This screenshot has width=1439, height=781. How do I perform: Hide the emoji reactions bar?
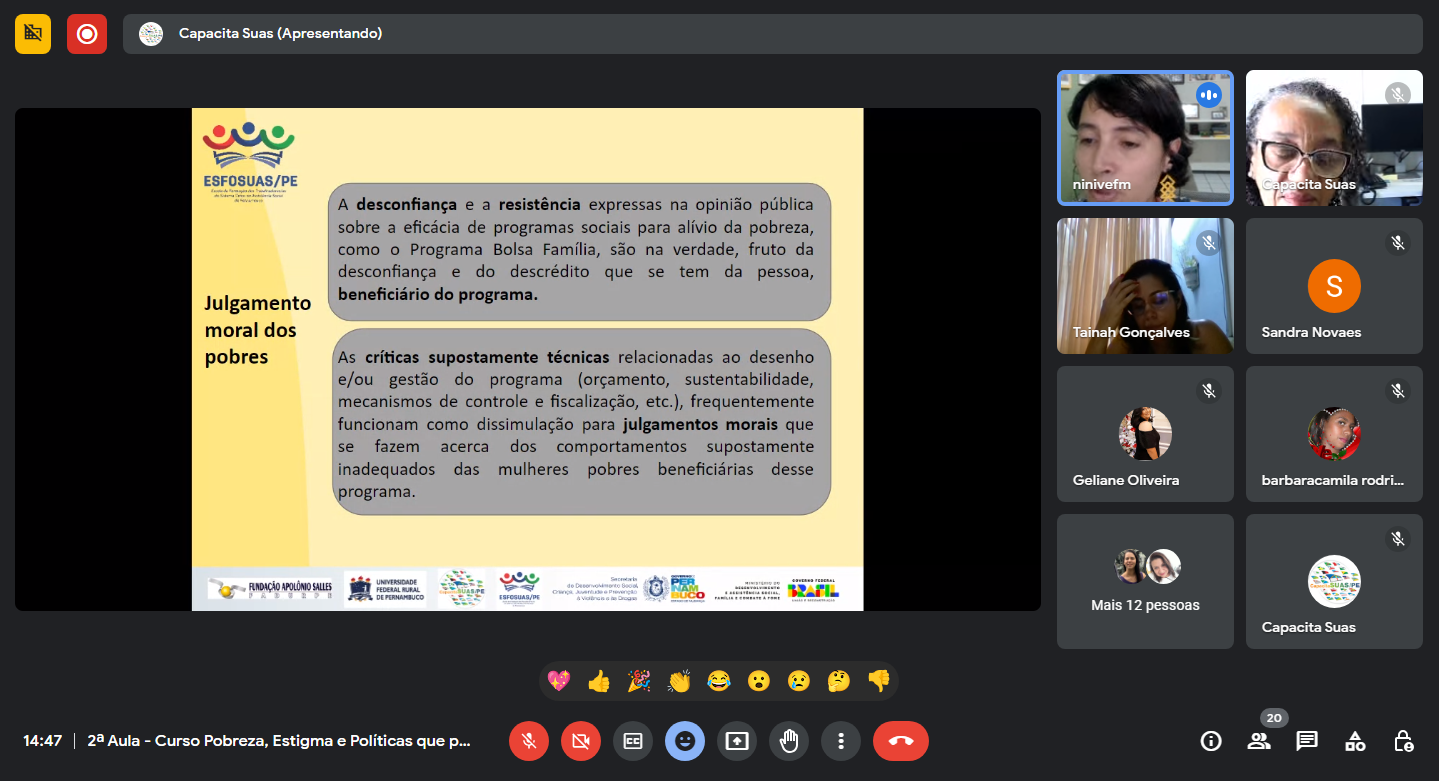coord(685,741)
